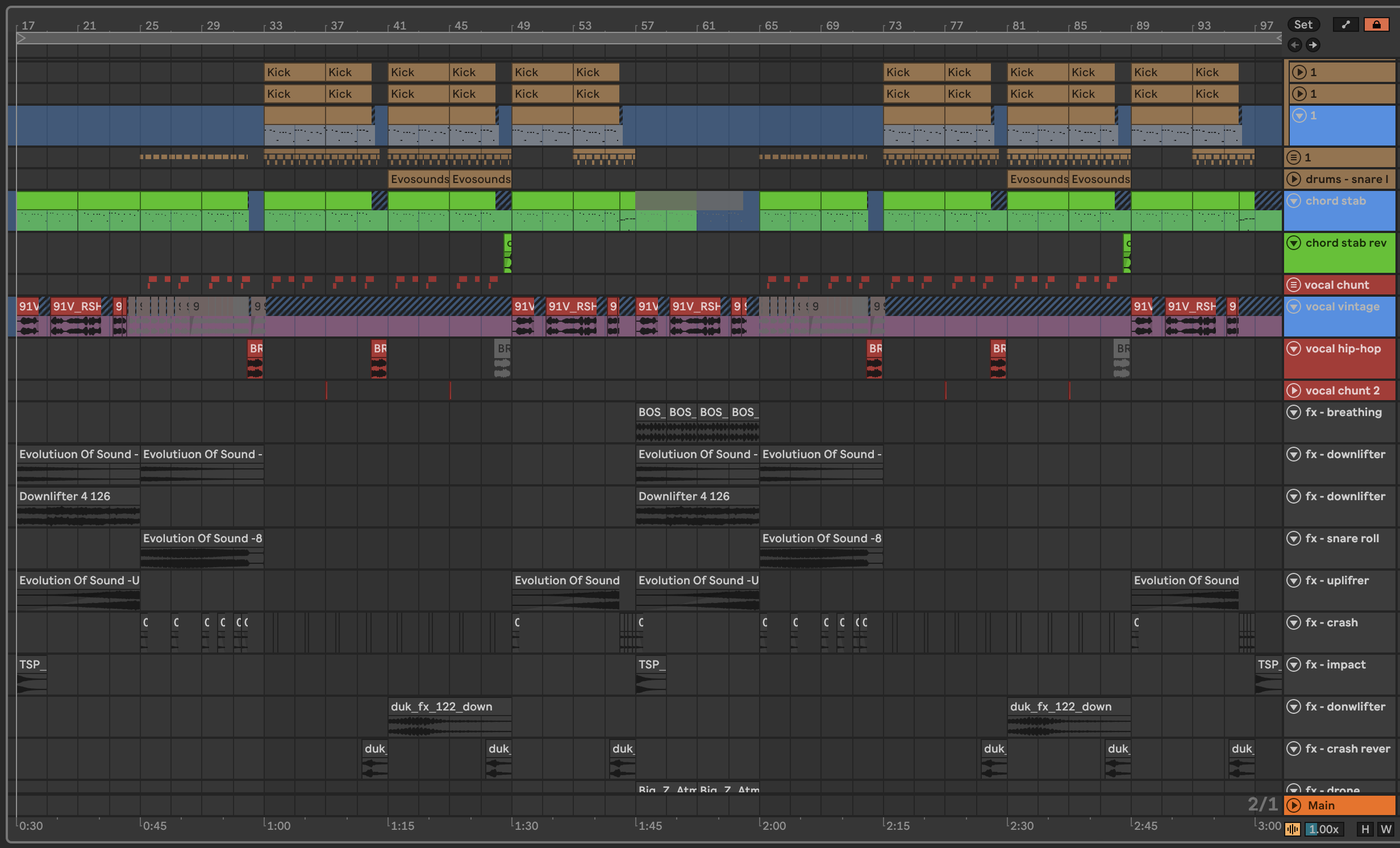Toggle the W optimize width button

tap(1386, 829)
